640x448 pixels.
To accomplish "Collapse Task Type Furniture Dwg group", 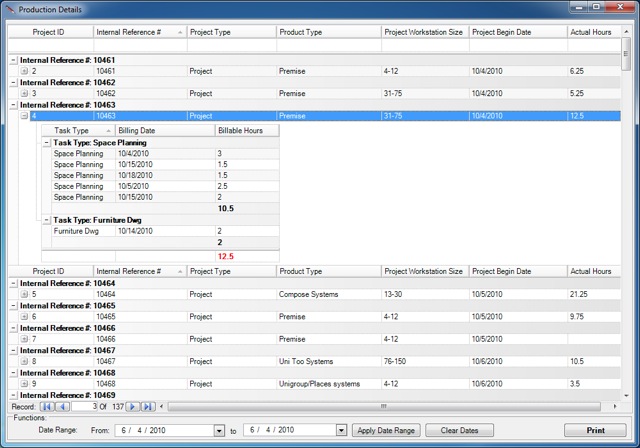I will click(x=46, y=220).
